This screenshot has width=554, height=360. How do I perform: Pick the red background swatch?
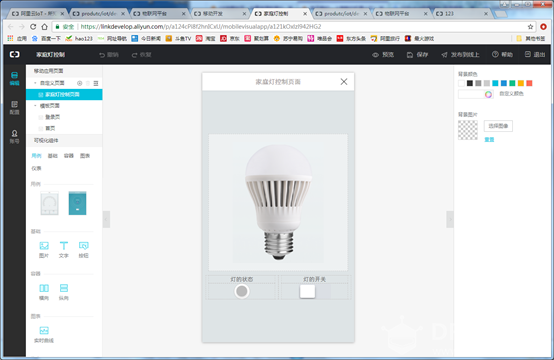(529, 83)
